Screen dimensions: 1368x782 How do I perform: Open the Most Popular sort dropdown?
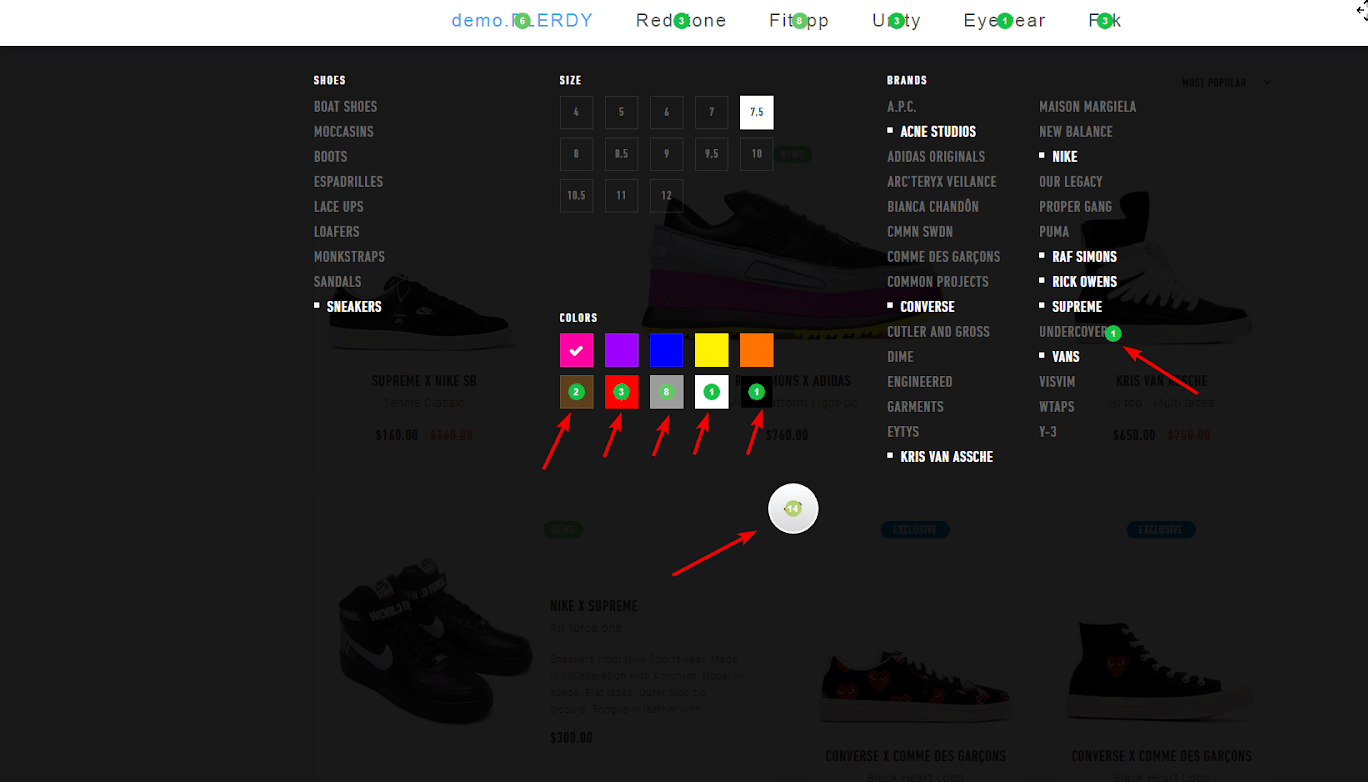click(x=1226, y=83)
